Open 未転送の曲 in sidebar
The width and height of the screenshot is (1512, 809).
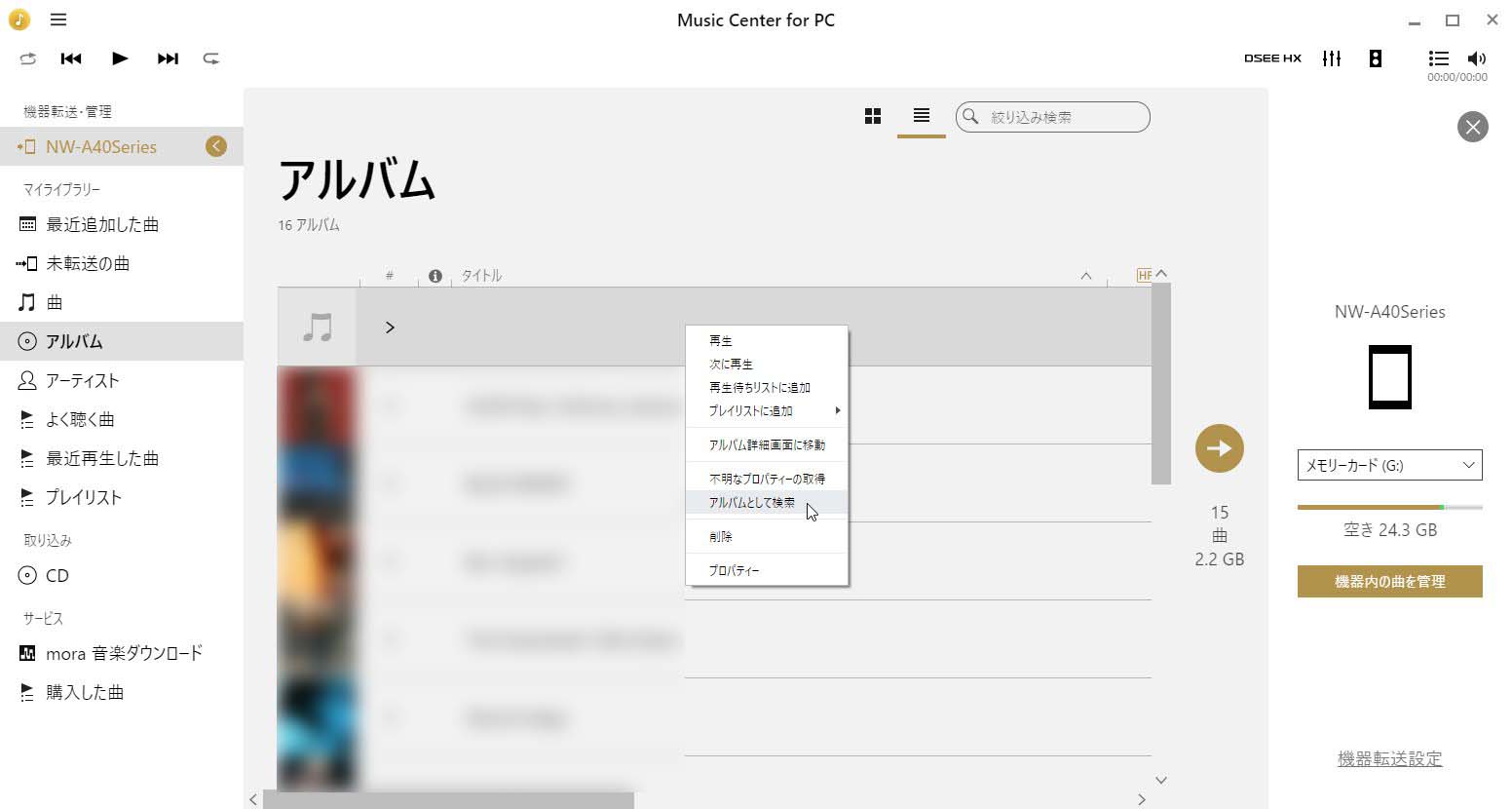click(x=122, y=263)
